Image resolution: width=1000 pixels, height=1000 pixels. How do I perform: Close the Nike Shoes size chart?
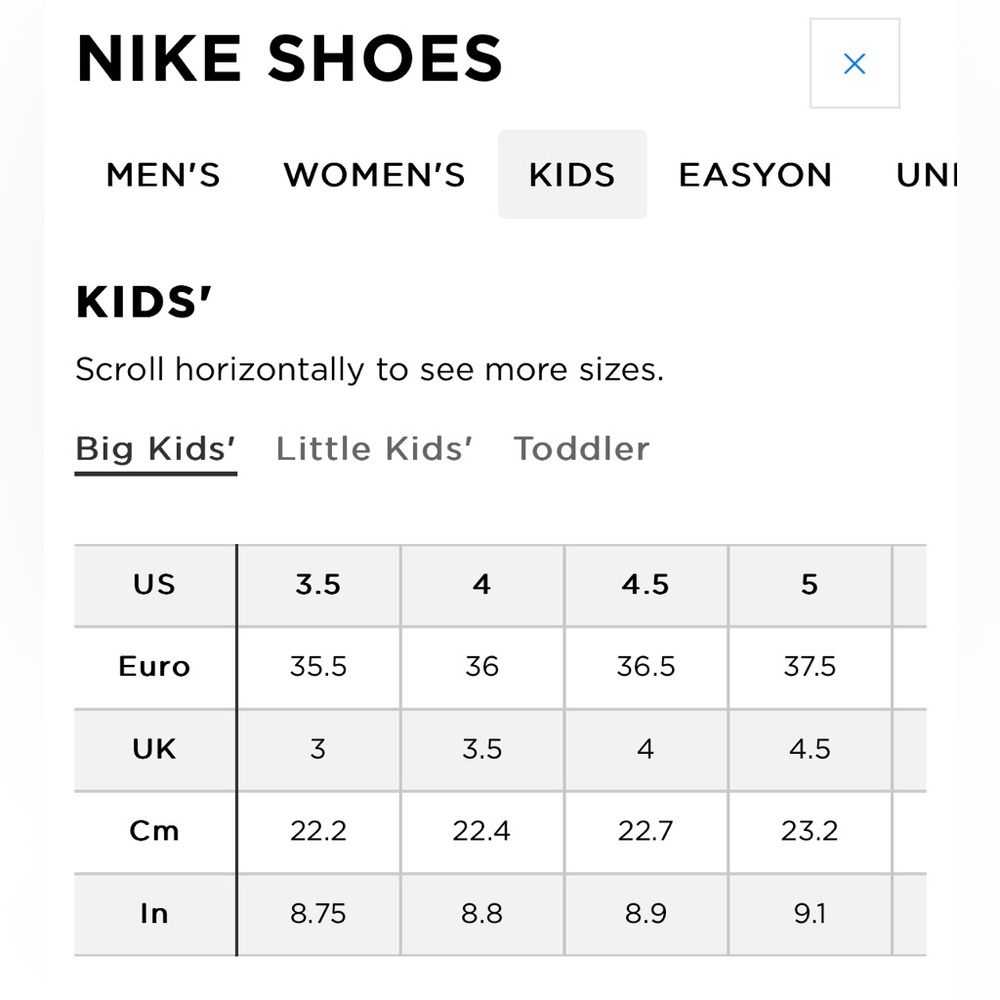854,64
